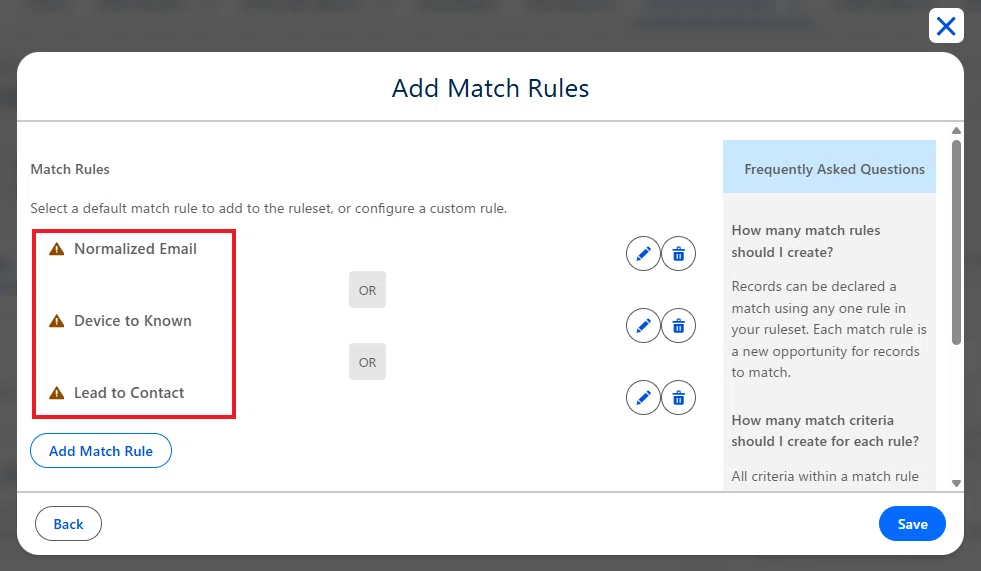Image resolution: width=981 pixels, height=571 pixels.
Task: Click the Add Match Rule button
Action: click(101, 451)
